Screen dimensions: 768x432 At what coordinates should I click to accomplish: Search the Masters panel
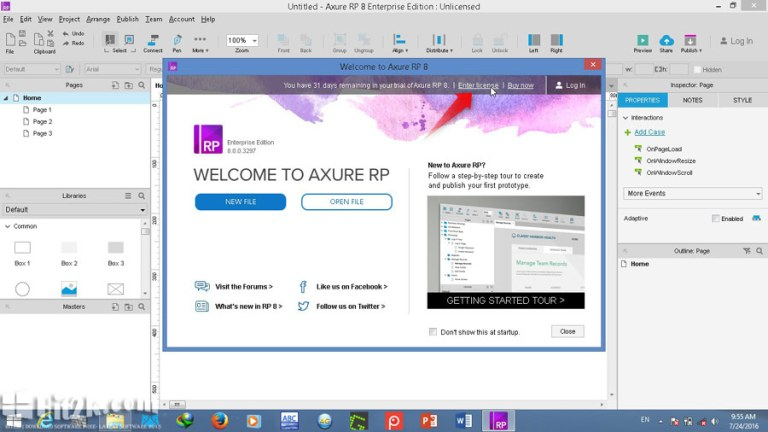pos(142,307)
